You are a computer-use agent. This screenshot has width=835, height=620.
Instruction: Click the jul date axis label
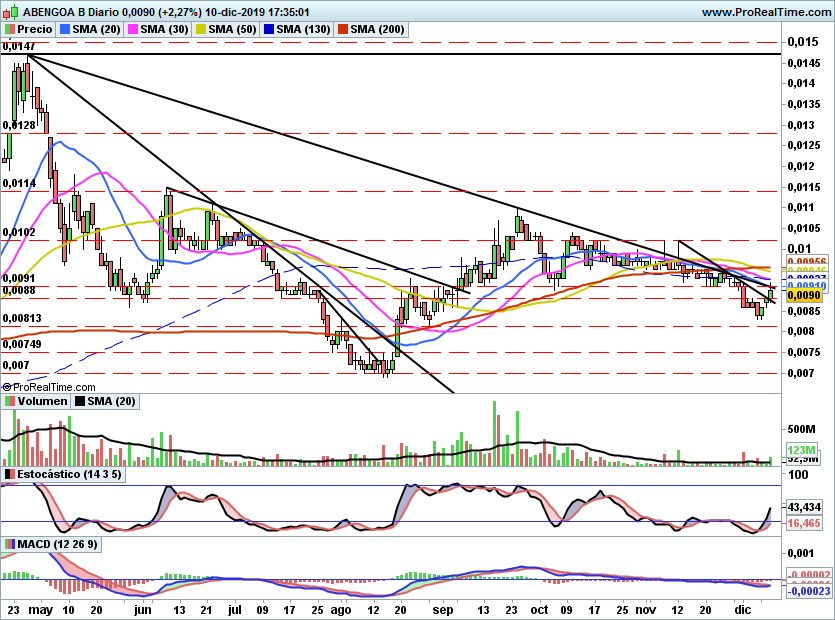coord(235,610)
